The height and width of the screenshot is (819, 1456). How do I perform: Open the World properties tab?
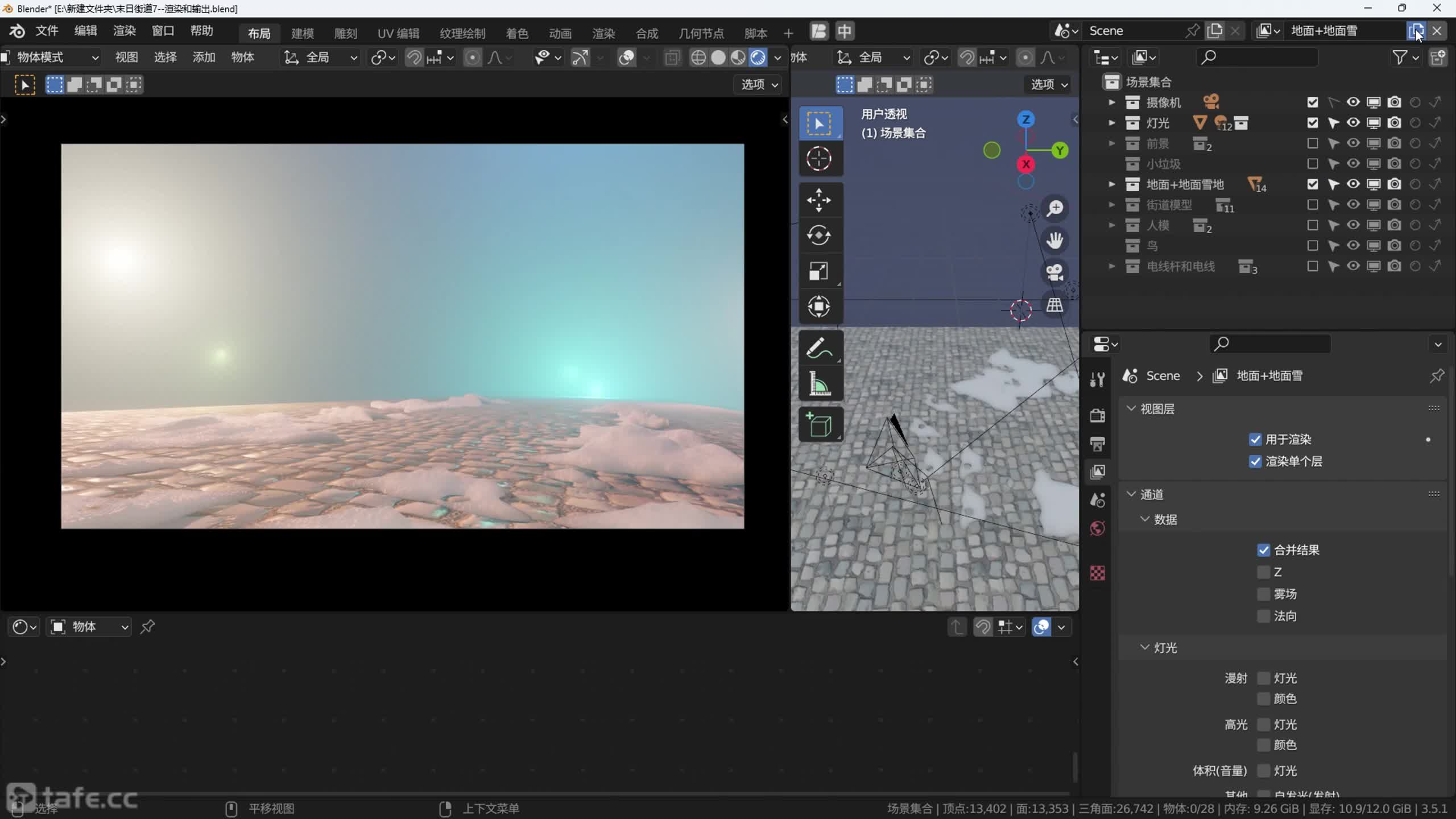click(x=1098, y=528)
